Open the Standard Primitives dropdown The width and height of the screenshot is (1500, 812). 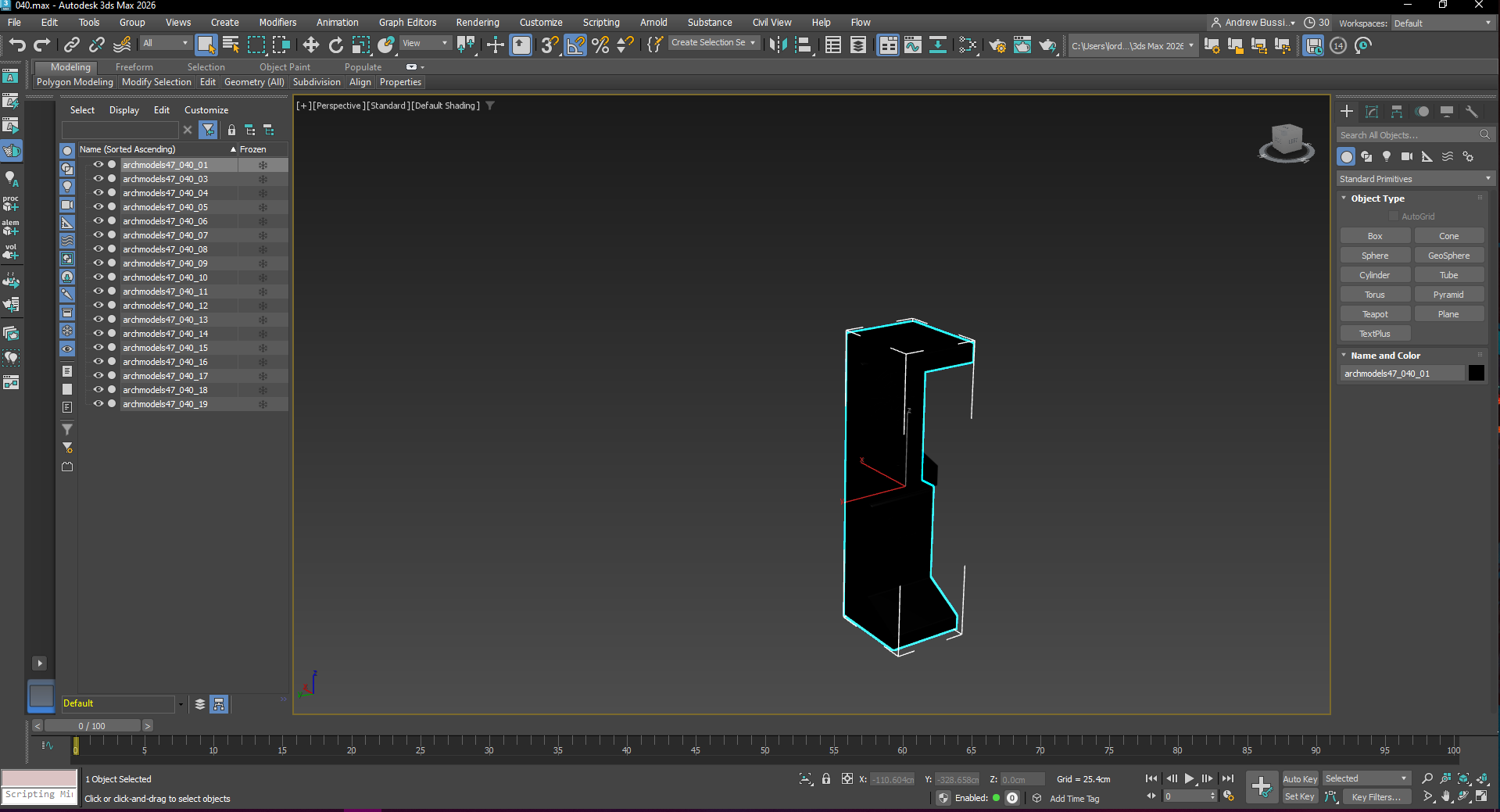click(1415, 179)
